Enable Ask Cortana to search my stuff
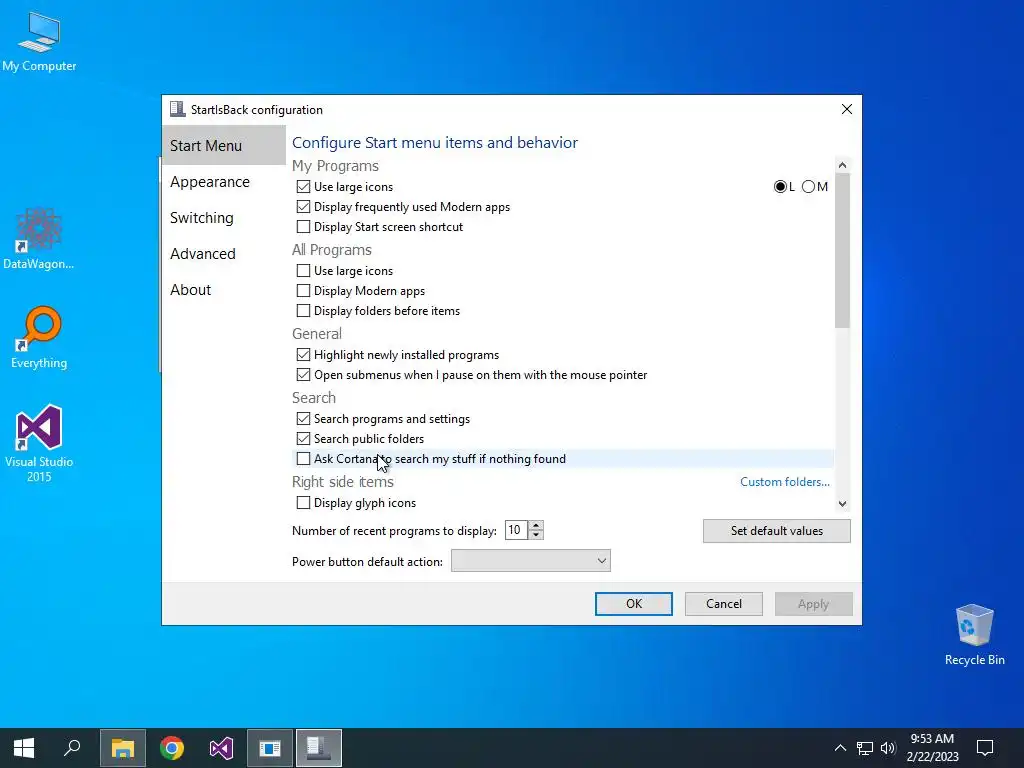This screenshot has width=1024, height=768. (303, 458)
